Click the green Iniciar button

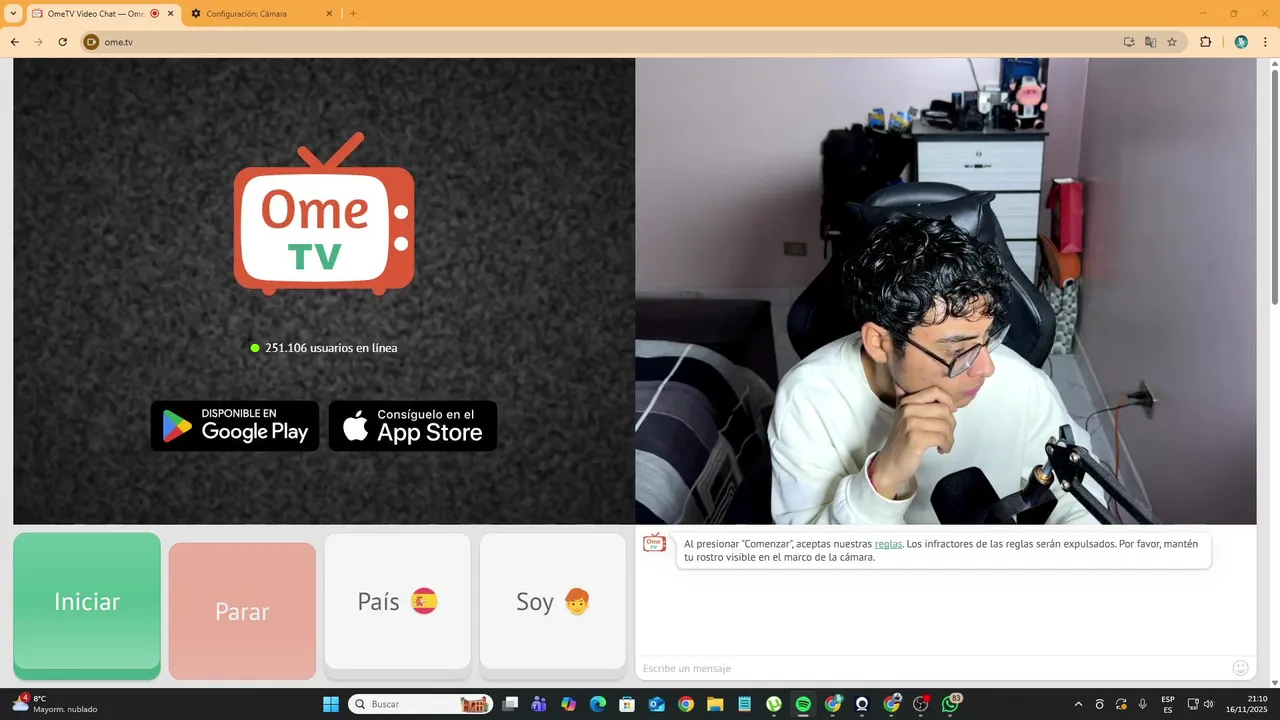click(87, 605)
